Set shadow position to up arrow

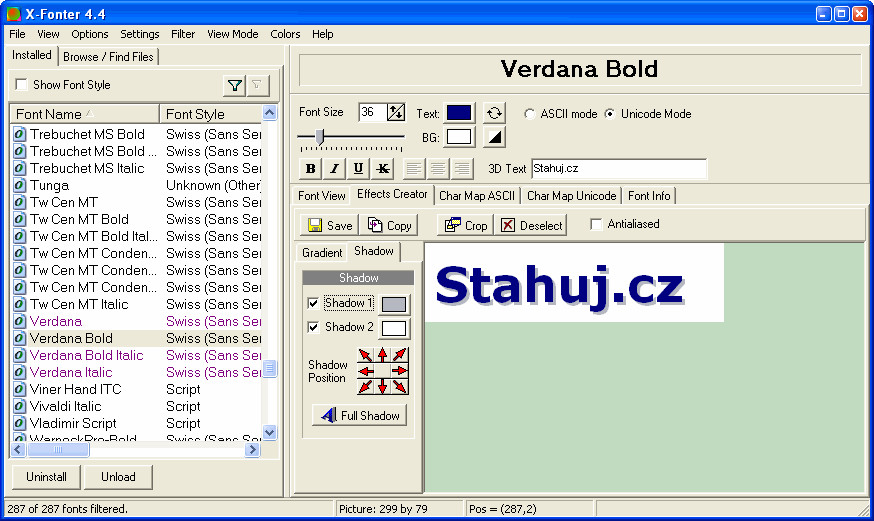[382, 355]
